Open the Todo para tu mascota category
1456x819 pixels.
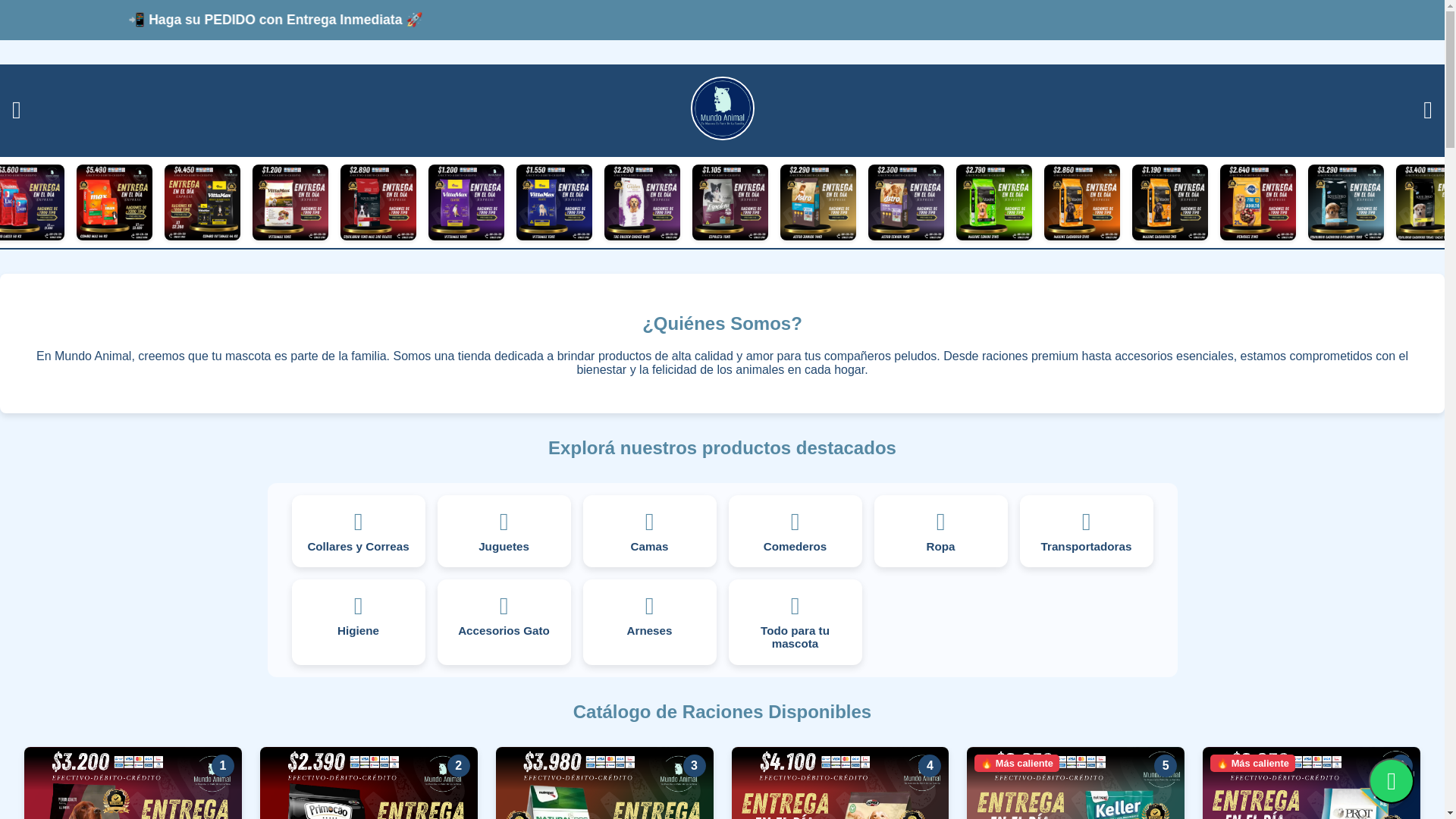tap(795, 622)
